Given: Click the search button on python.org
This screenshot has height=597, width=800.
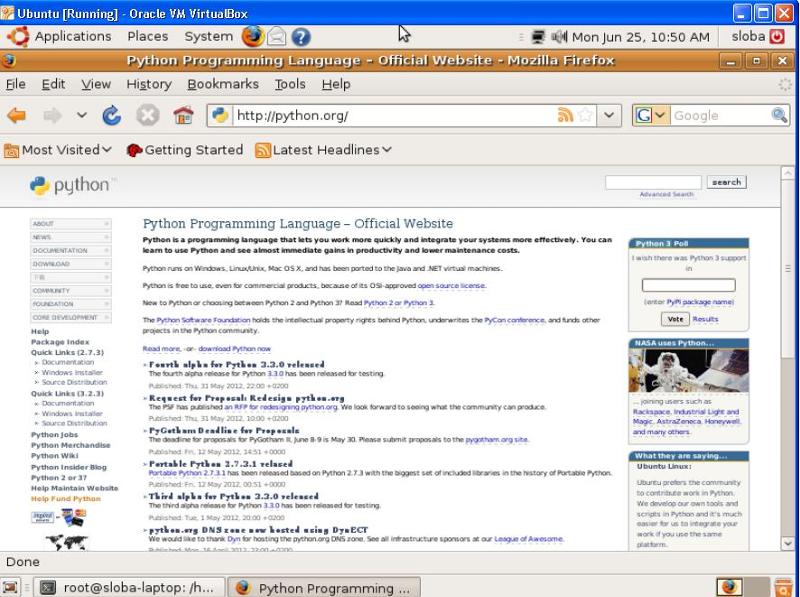Looking at the screenshot, I should [x=727, y=182].
